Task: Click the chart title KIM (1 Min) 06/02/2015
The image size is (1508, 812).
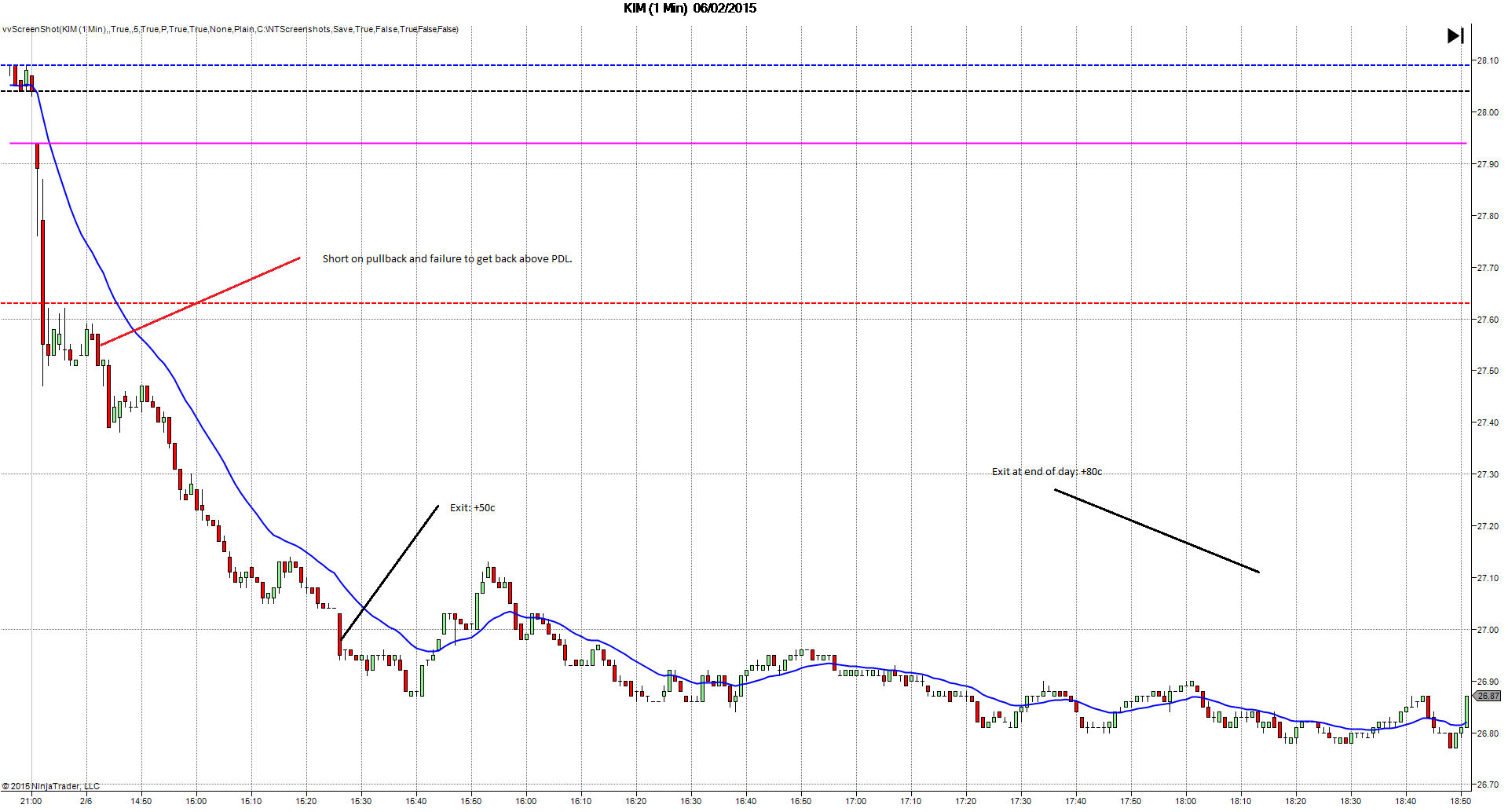Action: (x=690, y=8)
